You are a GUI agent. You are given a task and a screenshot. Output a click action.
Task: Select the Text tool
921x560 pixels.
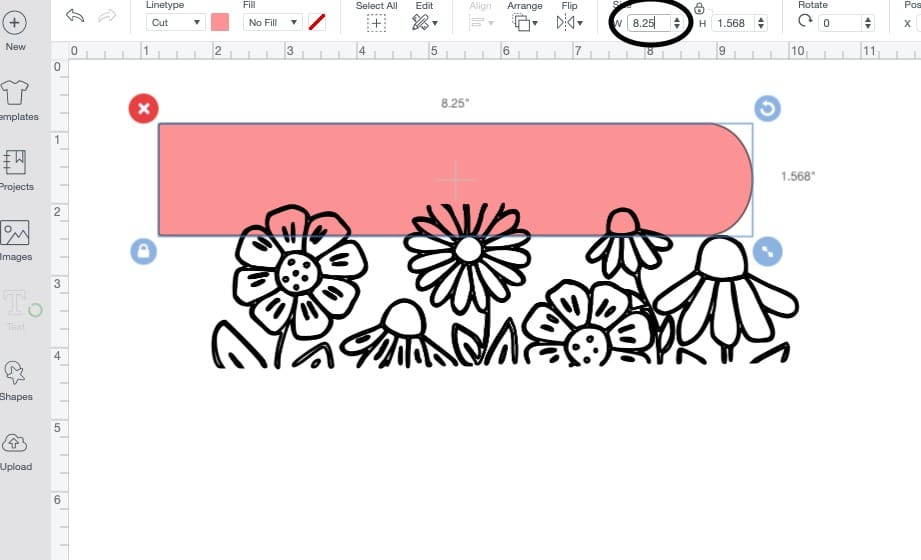point(15,303)
